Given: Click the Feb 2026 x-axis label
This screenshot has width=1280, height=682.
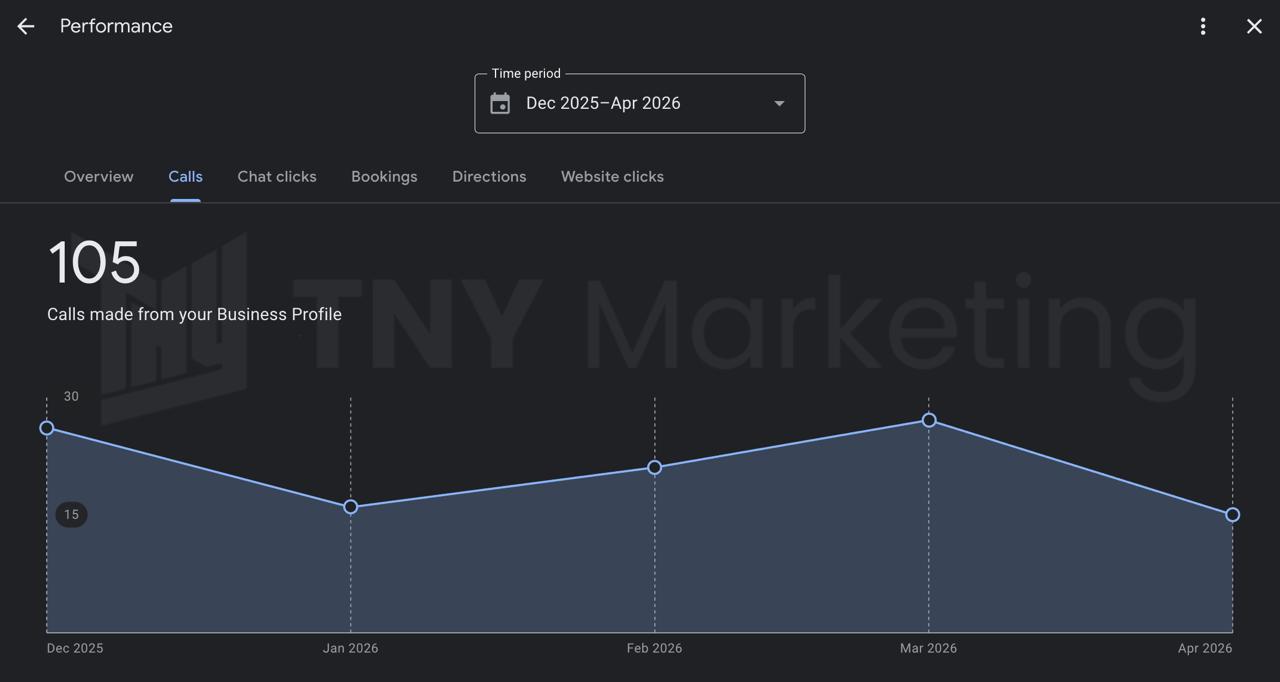Looking at the screenshot, I should 655,648.
